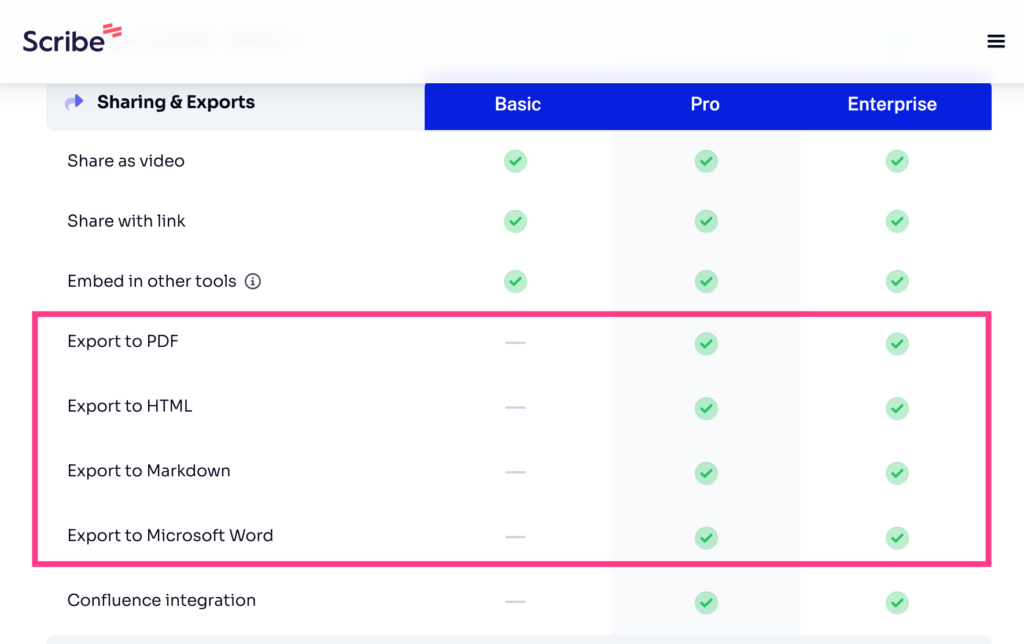Image resolution: width=1024 pixels, height=644 pixels.
Task: Select the Enterprise checkmark for Export to PDF
Action: (x=897, y=343)
